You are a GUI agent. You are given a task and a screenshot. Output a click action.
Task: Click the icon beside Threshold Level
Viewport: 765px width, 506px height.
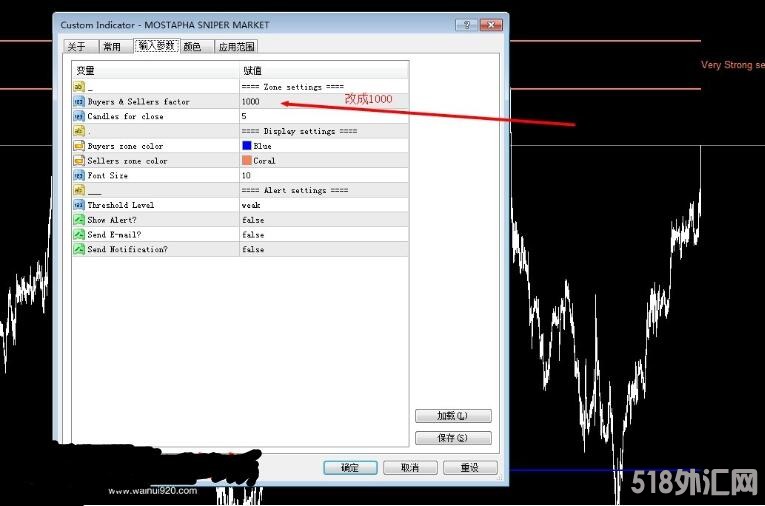79,205
